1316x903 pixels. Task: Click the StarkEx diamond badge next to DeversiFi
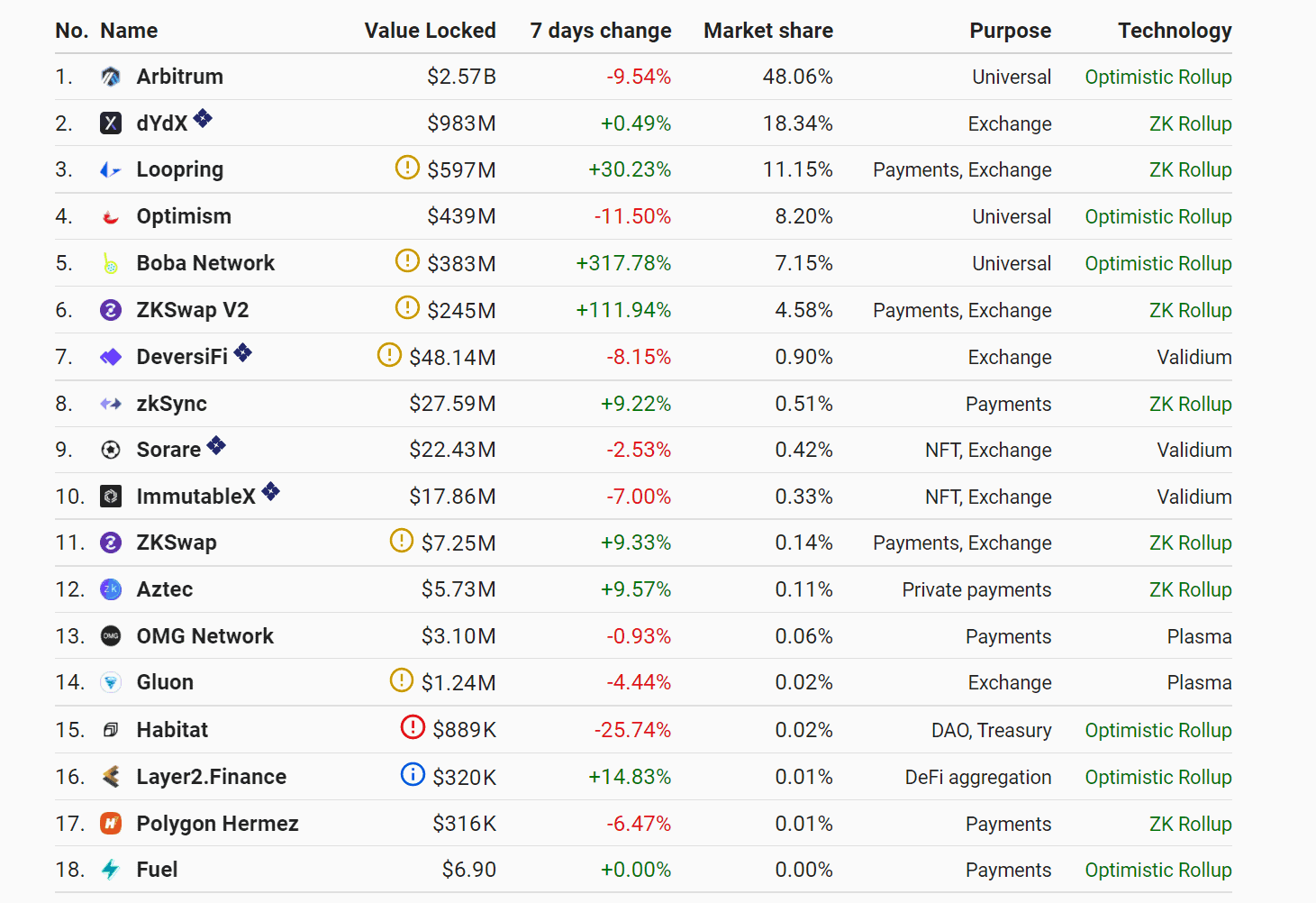(x=243, y=352)
